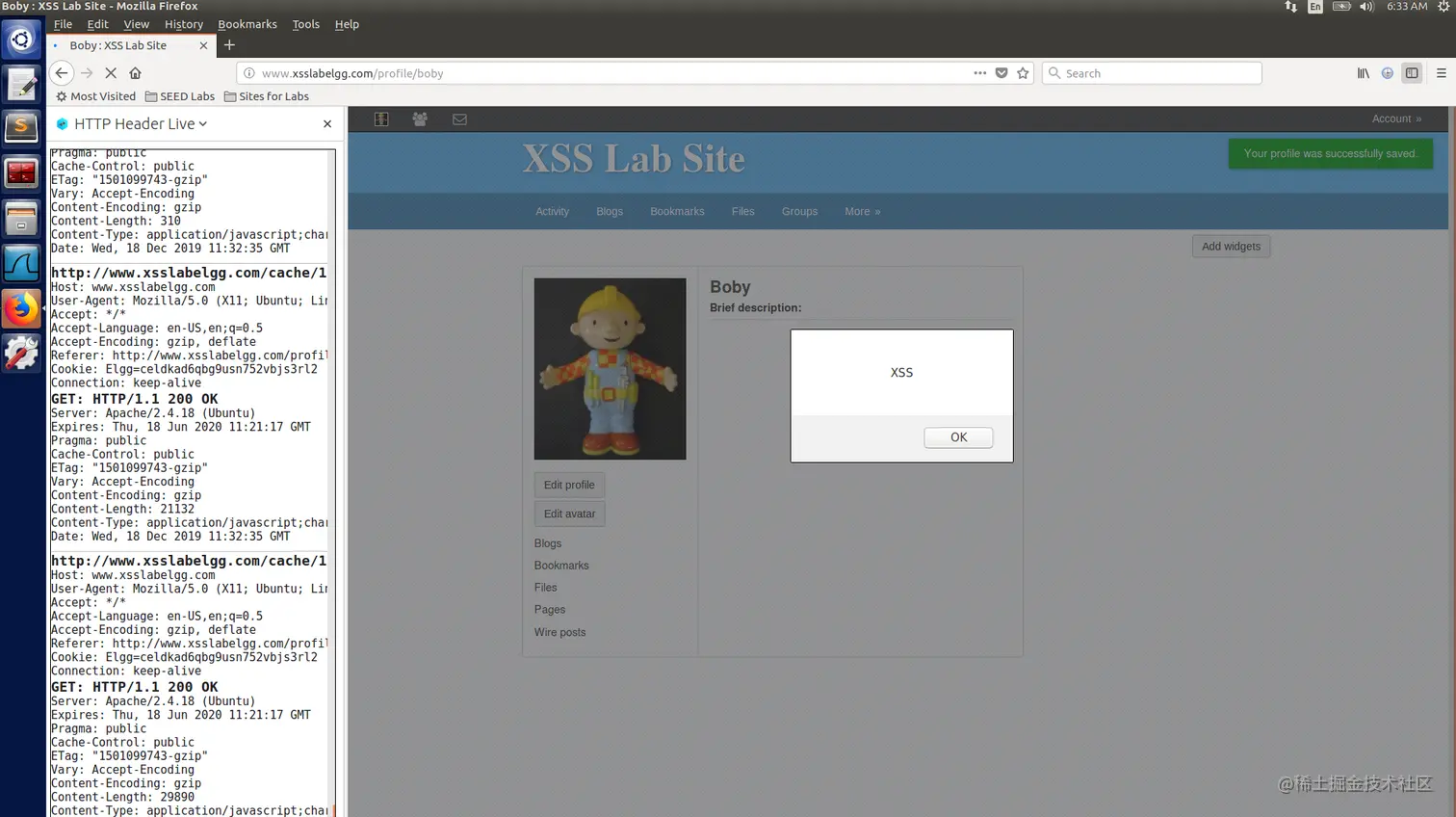Open the page actions three-dot menu

[980, 73]
